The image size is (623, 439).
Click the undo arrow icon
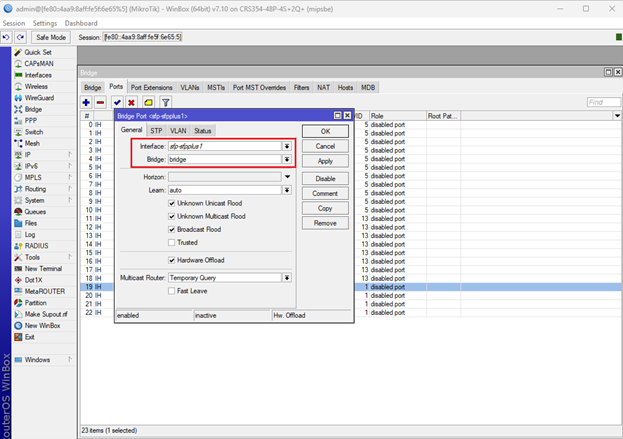click(x=6, y=37)
